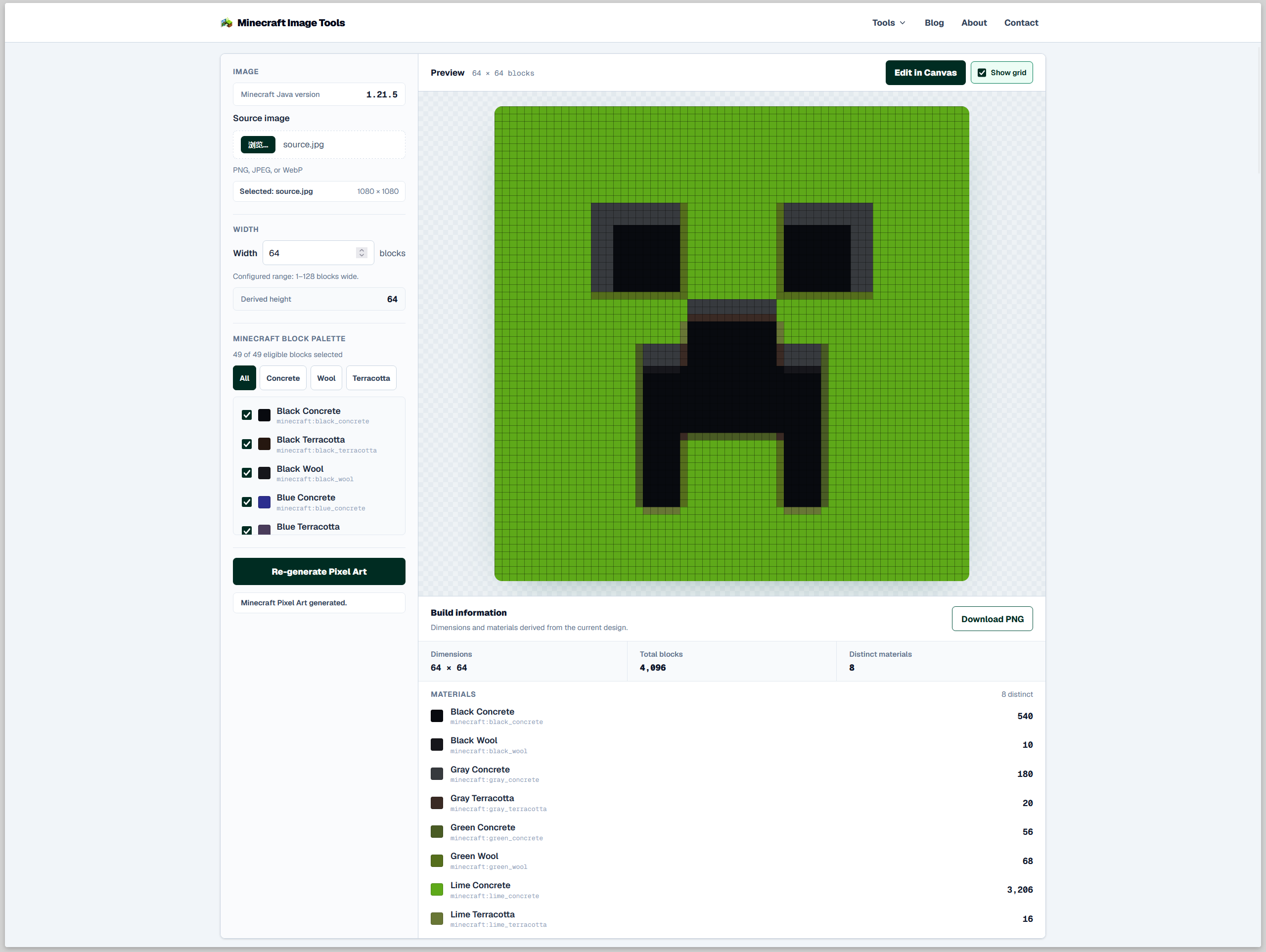
Task: Click the Dimensions value 64 × 64
Action: 449,668
